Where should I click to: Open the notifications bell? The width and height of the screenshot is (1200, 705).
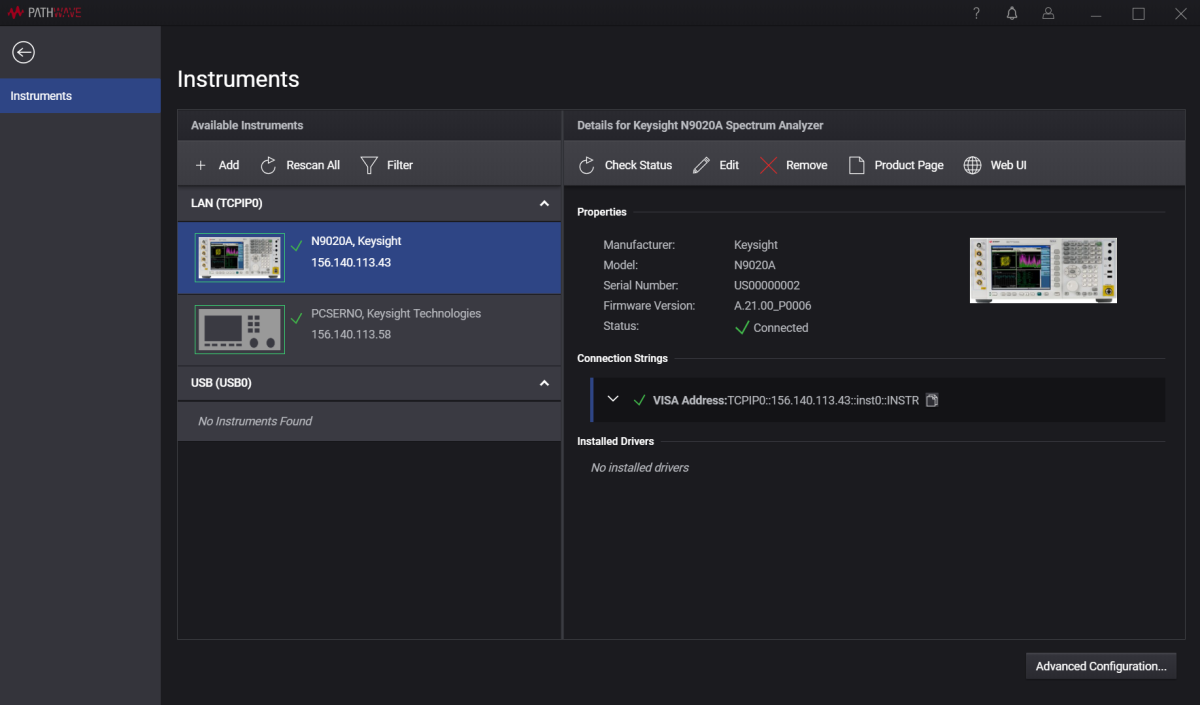pyautogui.click(x=1012, y=13)
